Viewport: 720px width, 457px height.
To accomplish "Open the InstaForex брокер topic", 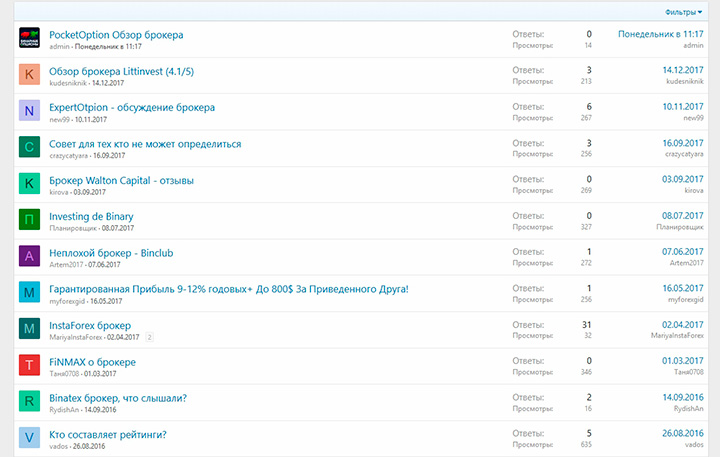I will (89, 325).
